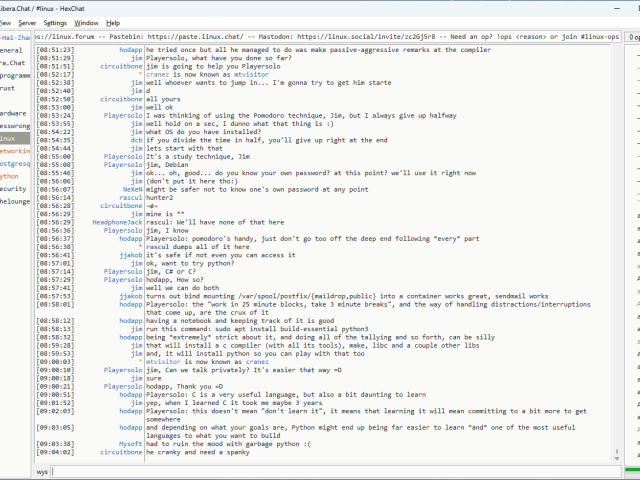Image resolution: width=640 pixels, height=480 pixels.
Task: Open the postgresql channel
Action: click(x=14, y=163)
